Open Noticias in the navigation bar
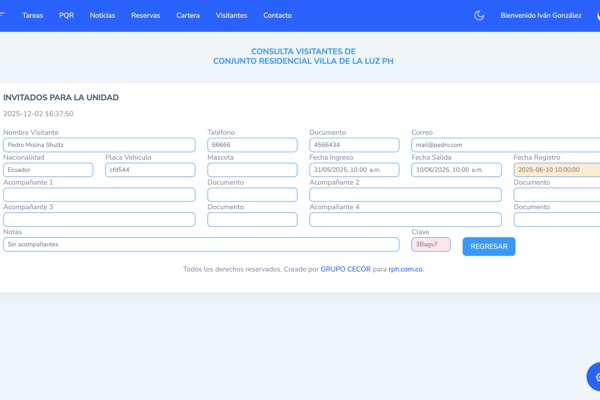The image size is (600, 400). click(x=102, y=15)
